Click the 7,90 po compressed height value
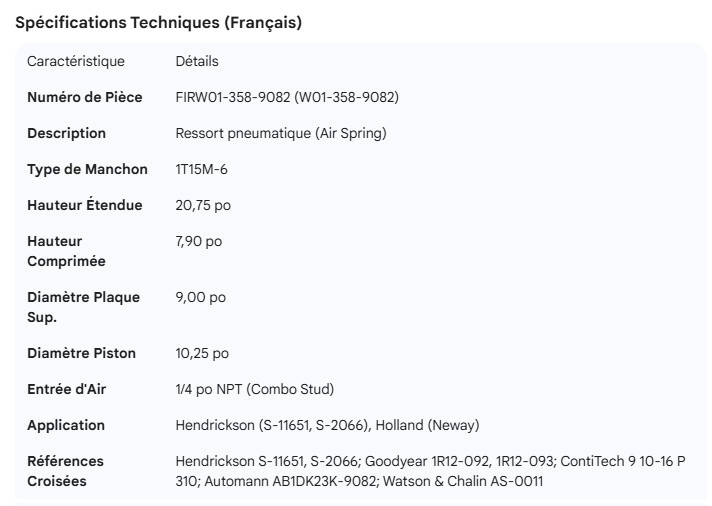The width and height of the screenshot is (712, 506). point(199,241)
